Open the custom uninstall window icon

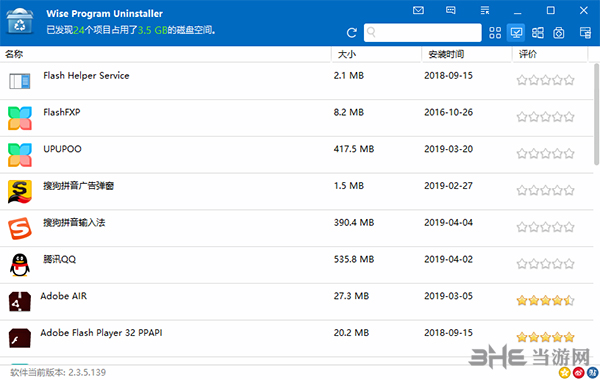coord(585,33)
